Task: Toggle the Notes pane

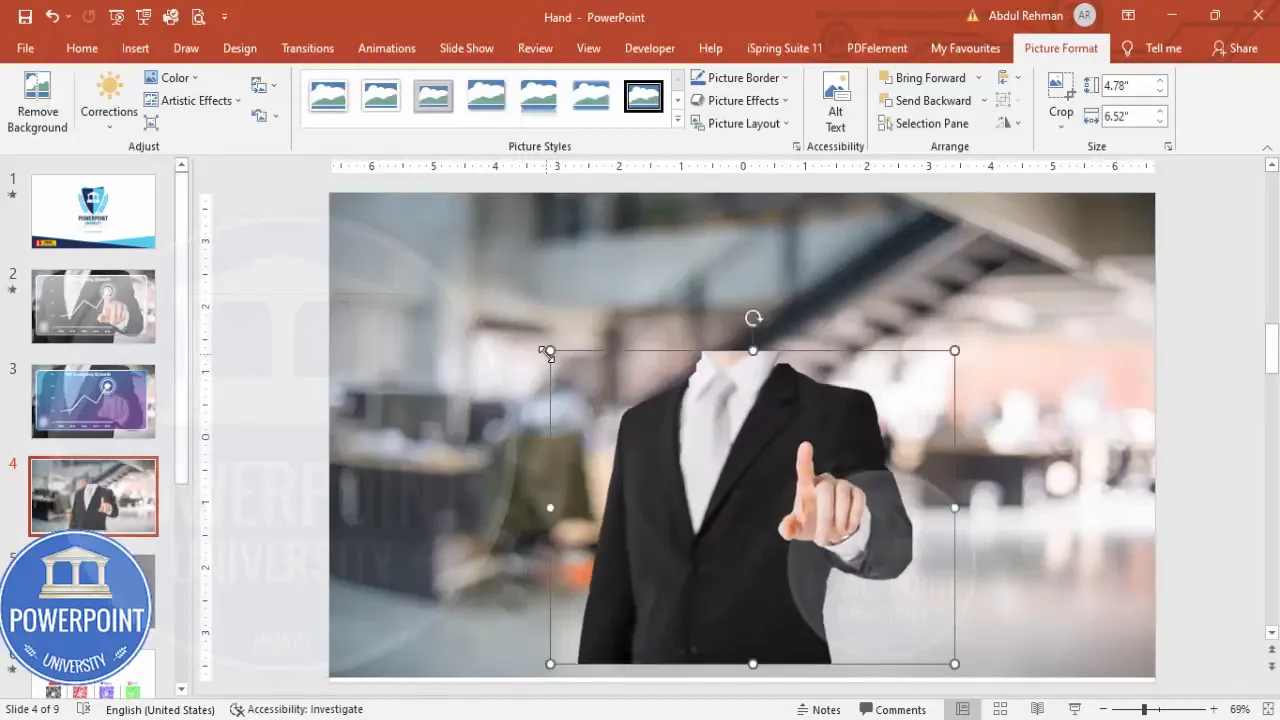Action: pos(818,709)
